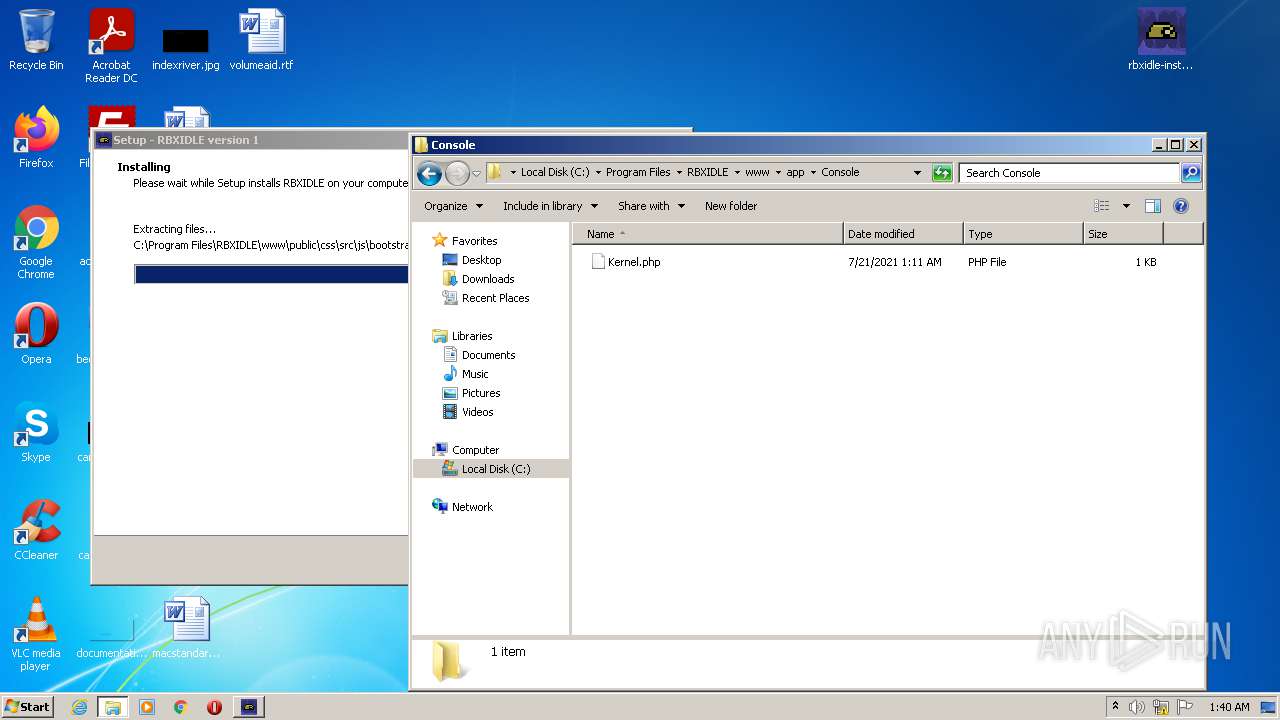Open the Acrobat Reader DC desktop icon
Screen dimensions: 1280x720
coord(111,46)
